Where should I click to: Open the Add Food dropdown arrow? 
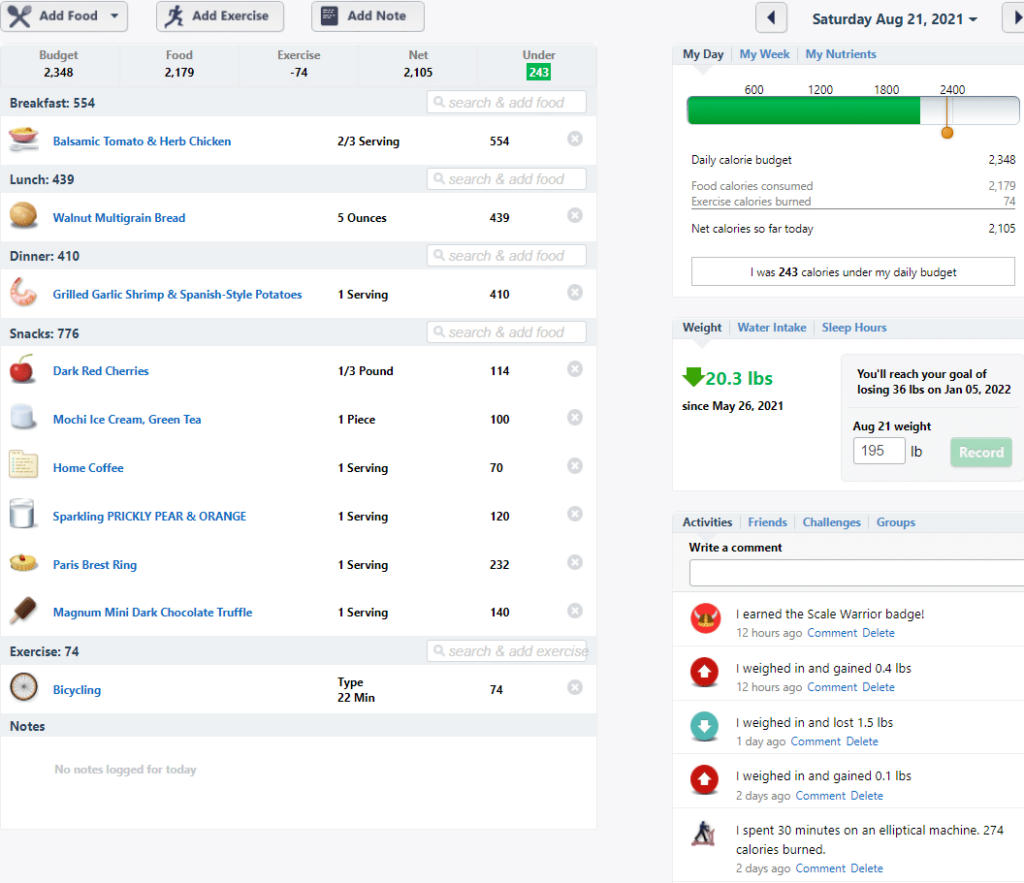point(114,16)
